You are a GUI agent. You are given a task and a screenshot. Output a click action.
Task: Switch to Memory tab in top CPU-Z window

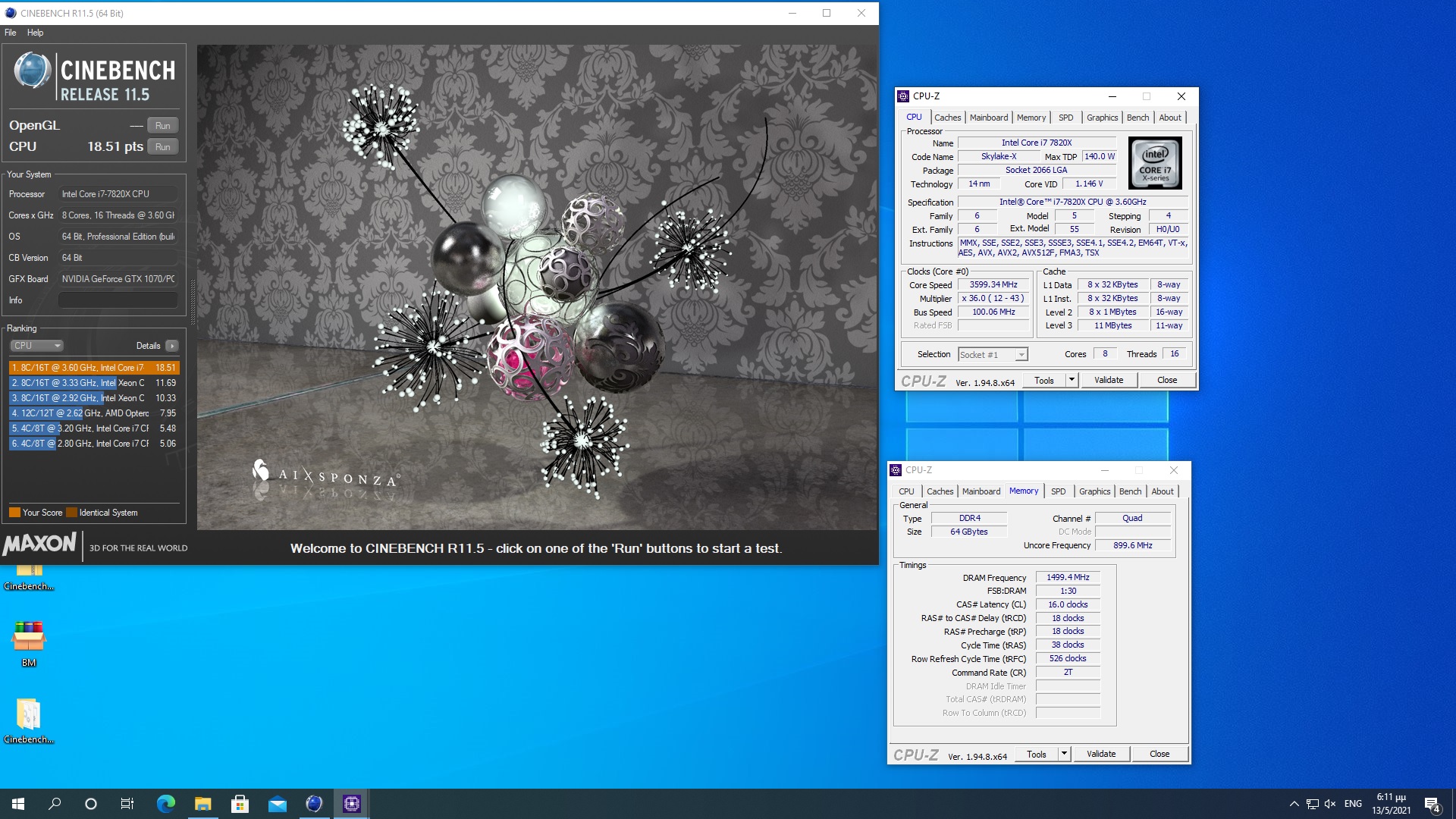pos(1031,118)
